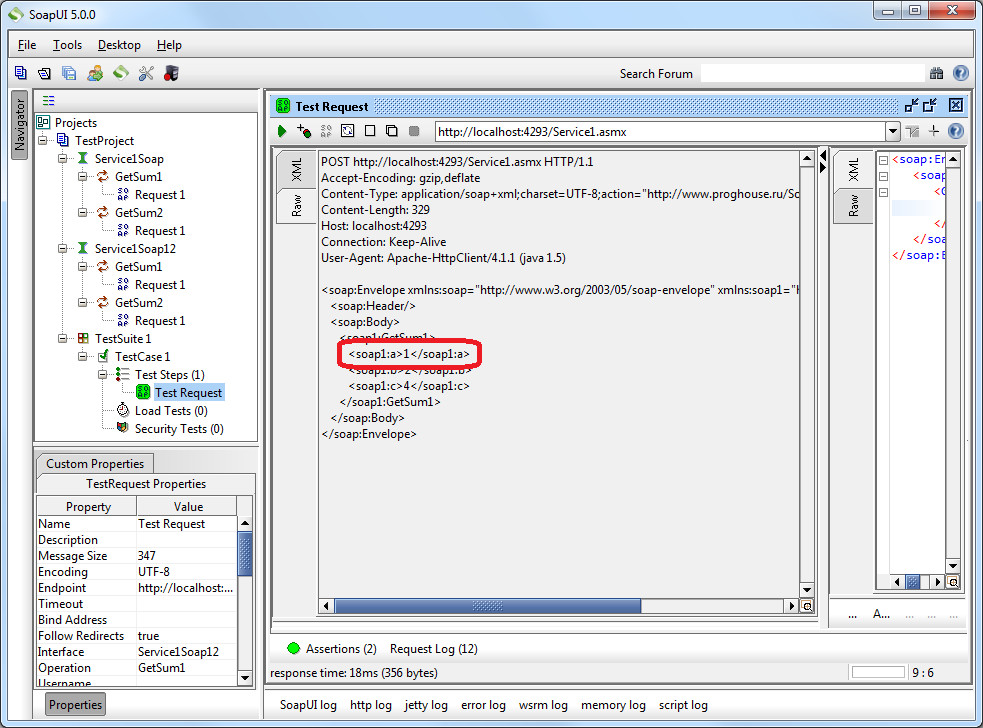Switch request editor to Raw tab

click(297, 206)
